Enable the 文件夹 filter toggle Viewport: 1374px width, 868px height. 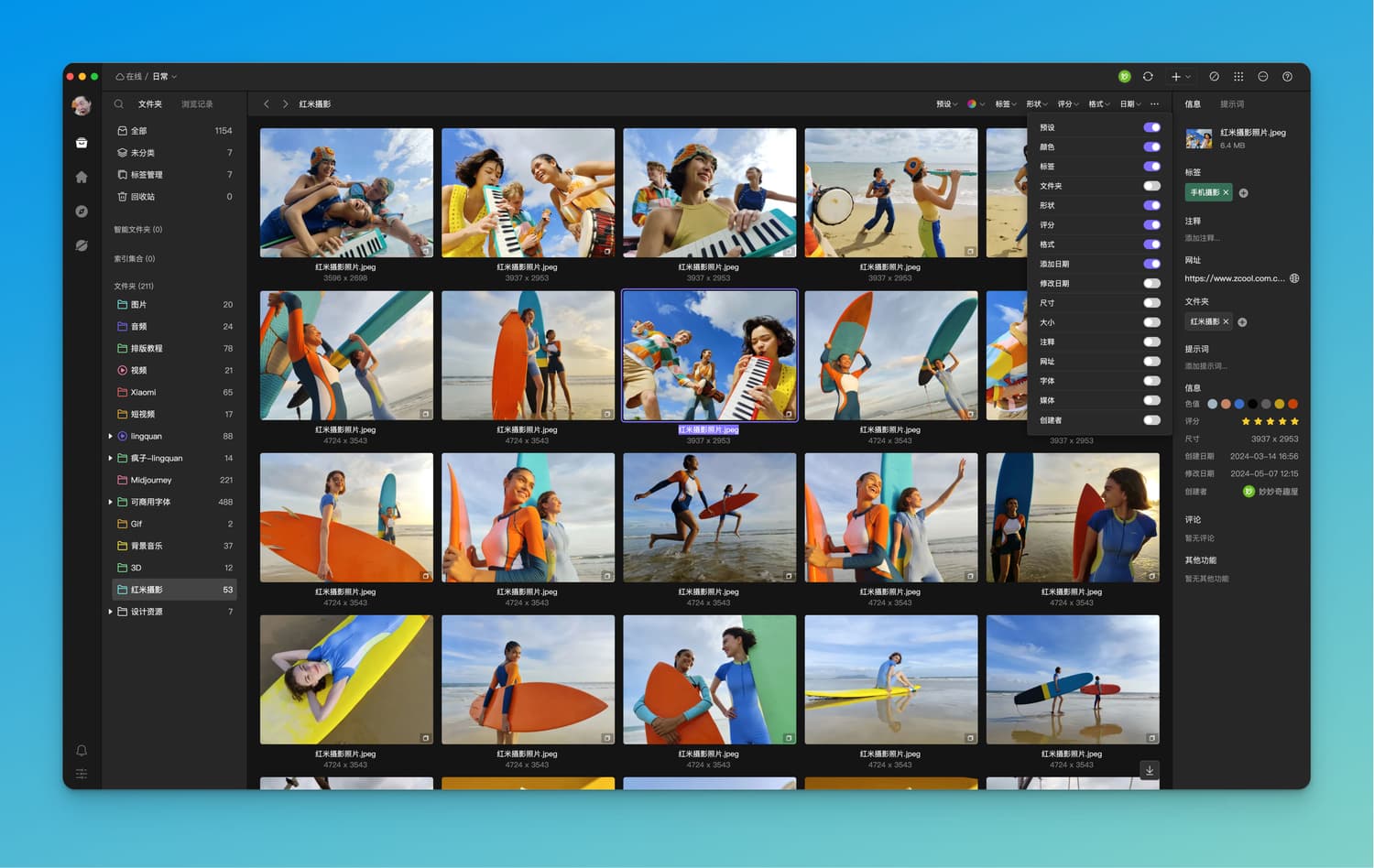pos(1151,186)
